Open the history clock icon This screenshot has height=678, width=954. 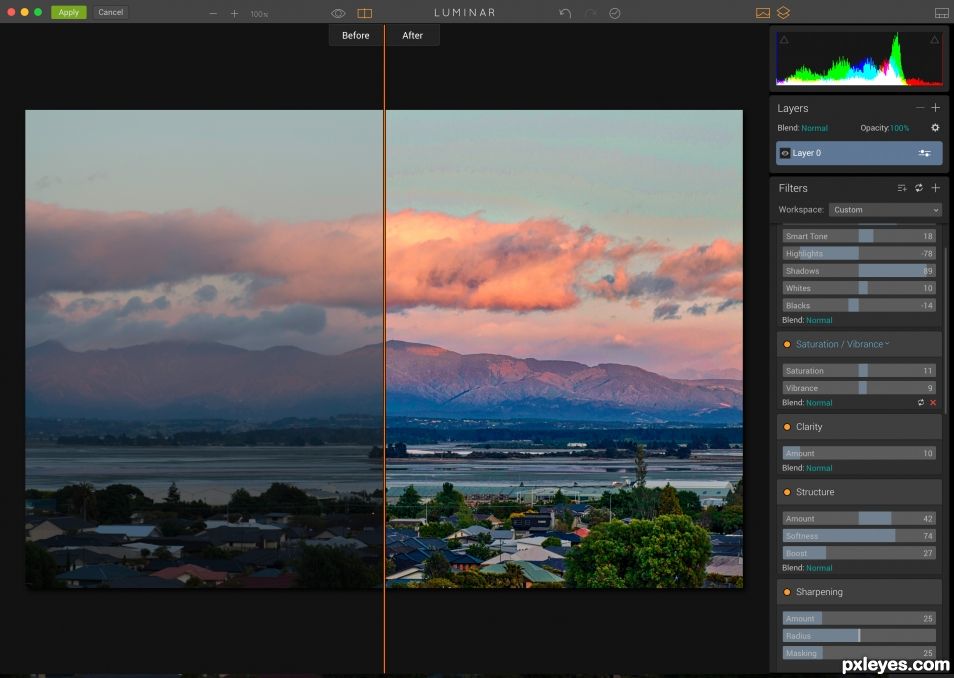coord(615,13)
